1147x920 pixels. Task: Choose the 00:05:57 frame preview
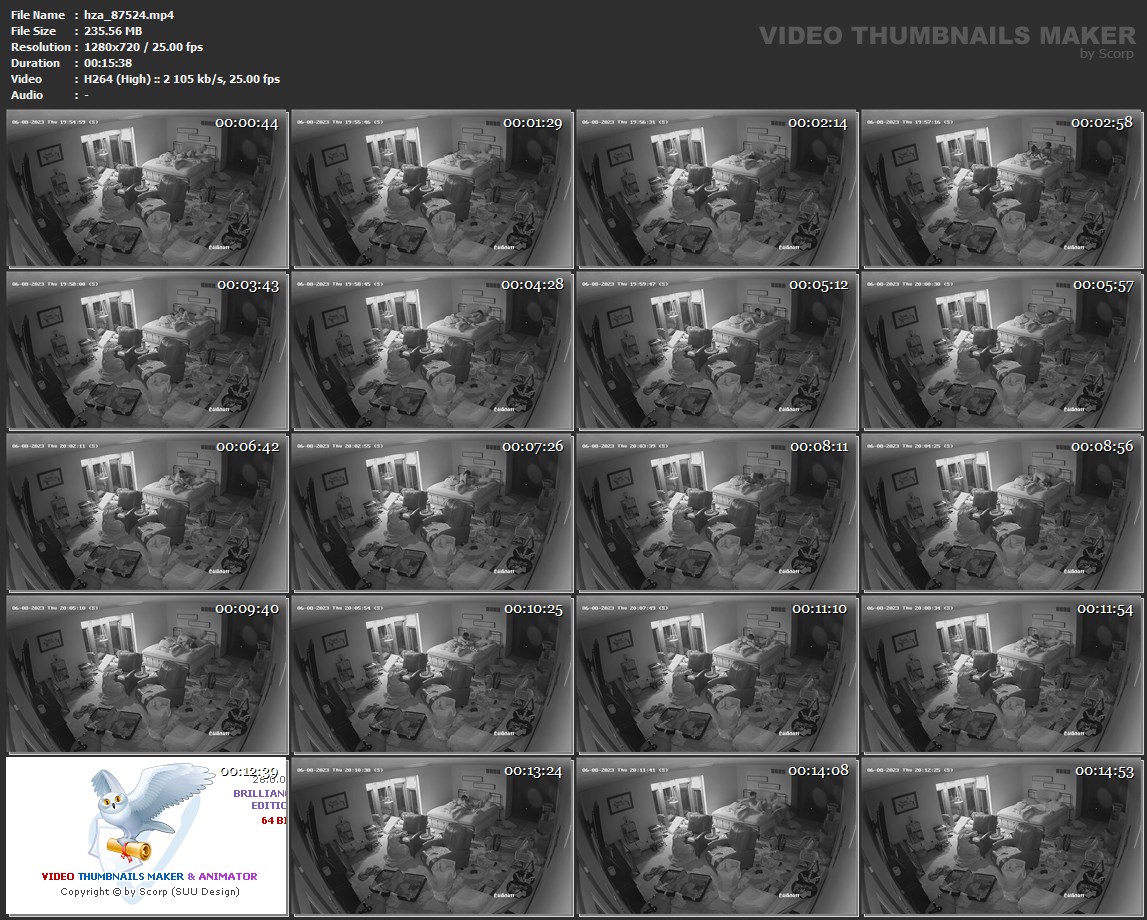1001,350
